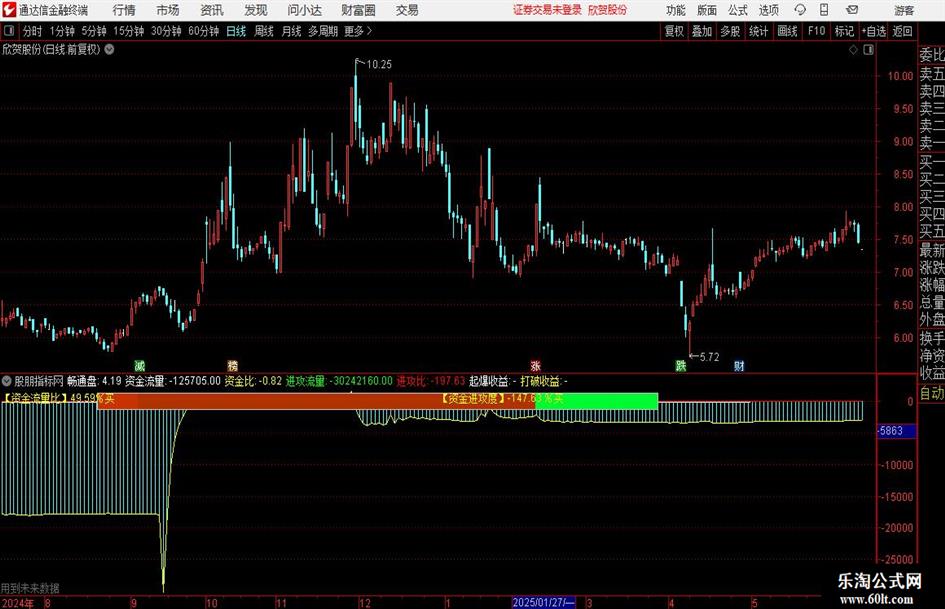Open the 多周期 multi-period view
Screen dimensions: 945x609
pyautogui.click(x=323, y=31)
